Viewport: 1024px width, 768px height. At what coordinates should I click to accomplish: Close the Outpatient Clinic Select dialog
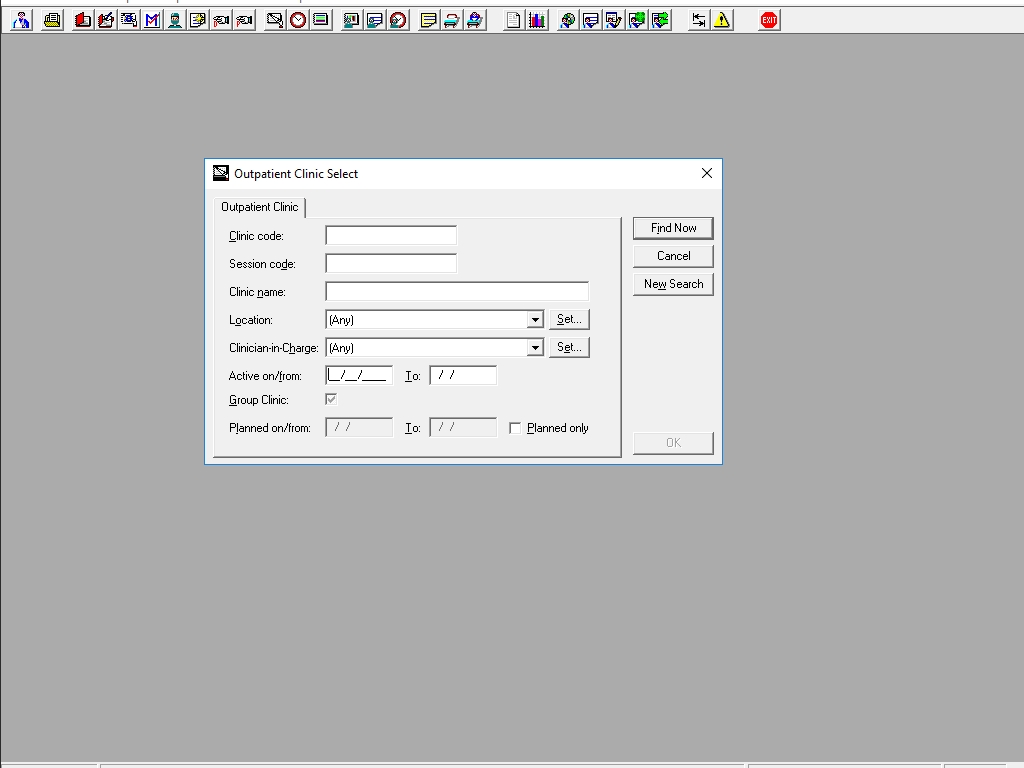click(x=707, y=173)
